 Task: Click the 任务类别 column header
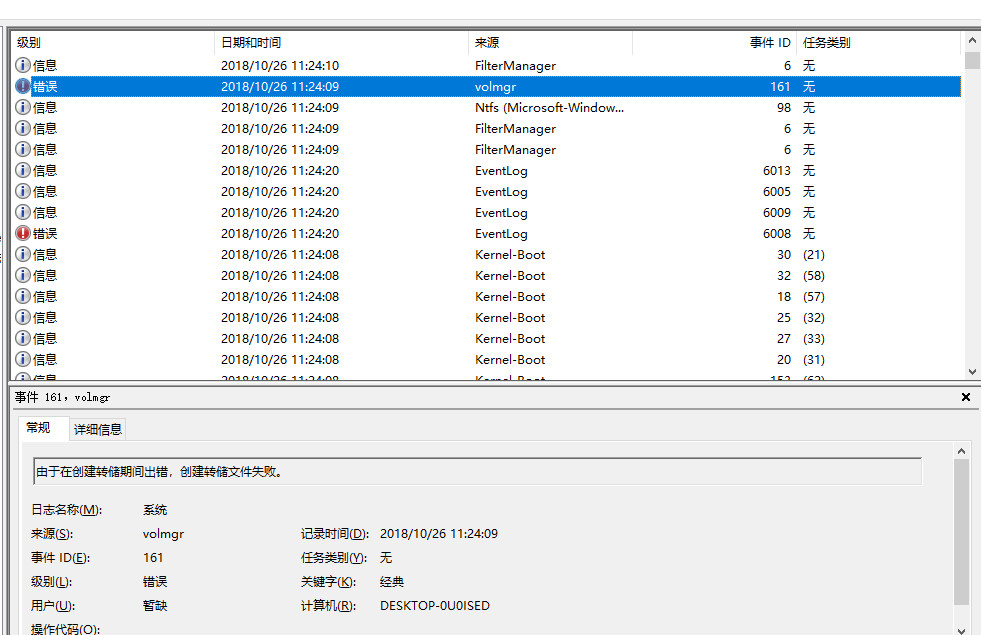[x=878, y=43]
